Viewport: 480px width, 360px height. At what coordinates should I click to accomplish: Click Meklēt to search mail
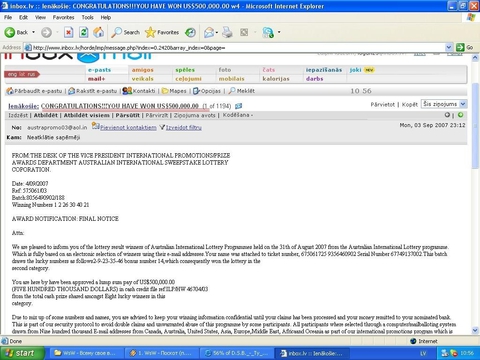pyautogui.click(x=242, y=91)
